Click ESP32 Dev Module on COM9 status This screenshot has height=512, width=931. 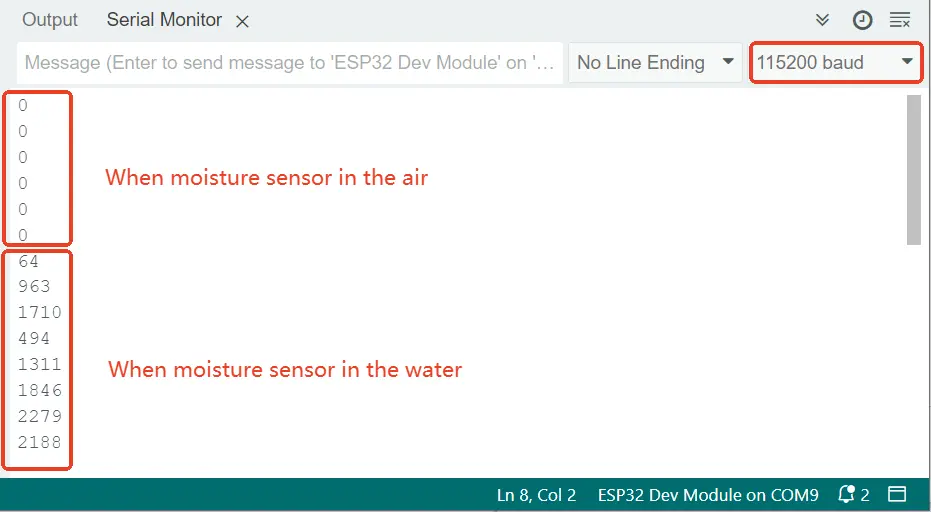708,494
